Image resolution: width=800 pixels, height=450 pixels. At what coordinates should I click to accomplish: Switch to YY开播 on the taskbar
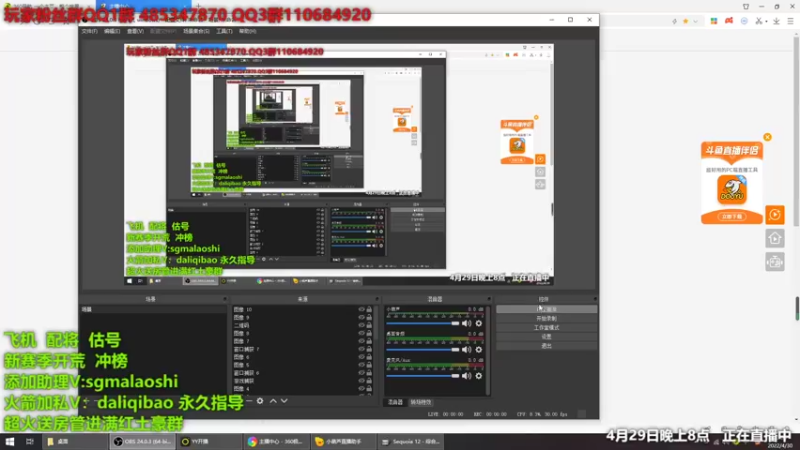pyautogui.click(x=209, y=442)
